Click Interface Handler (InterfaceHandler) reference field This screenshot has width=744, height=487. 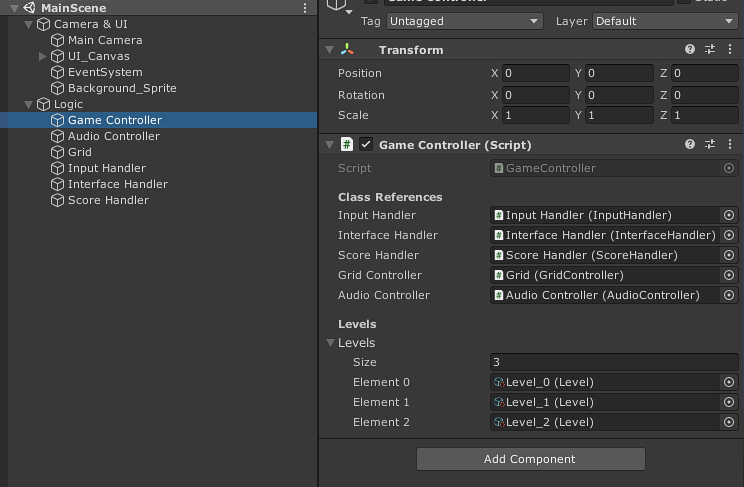pos(605,235)
